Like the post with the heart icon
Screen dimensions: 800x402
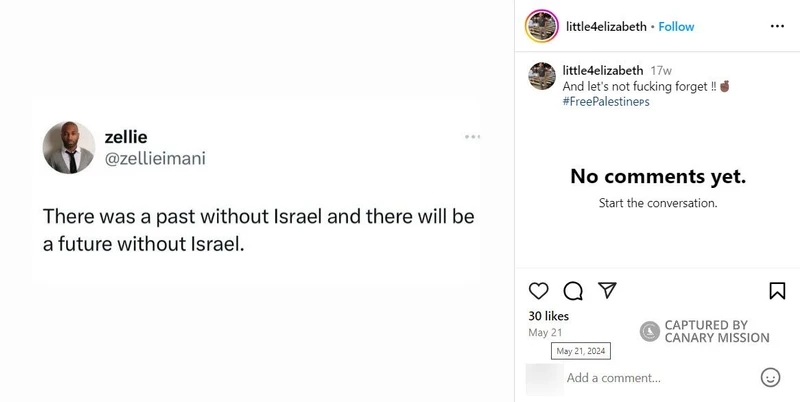[539, 291]
